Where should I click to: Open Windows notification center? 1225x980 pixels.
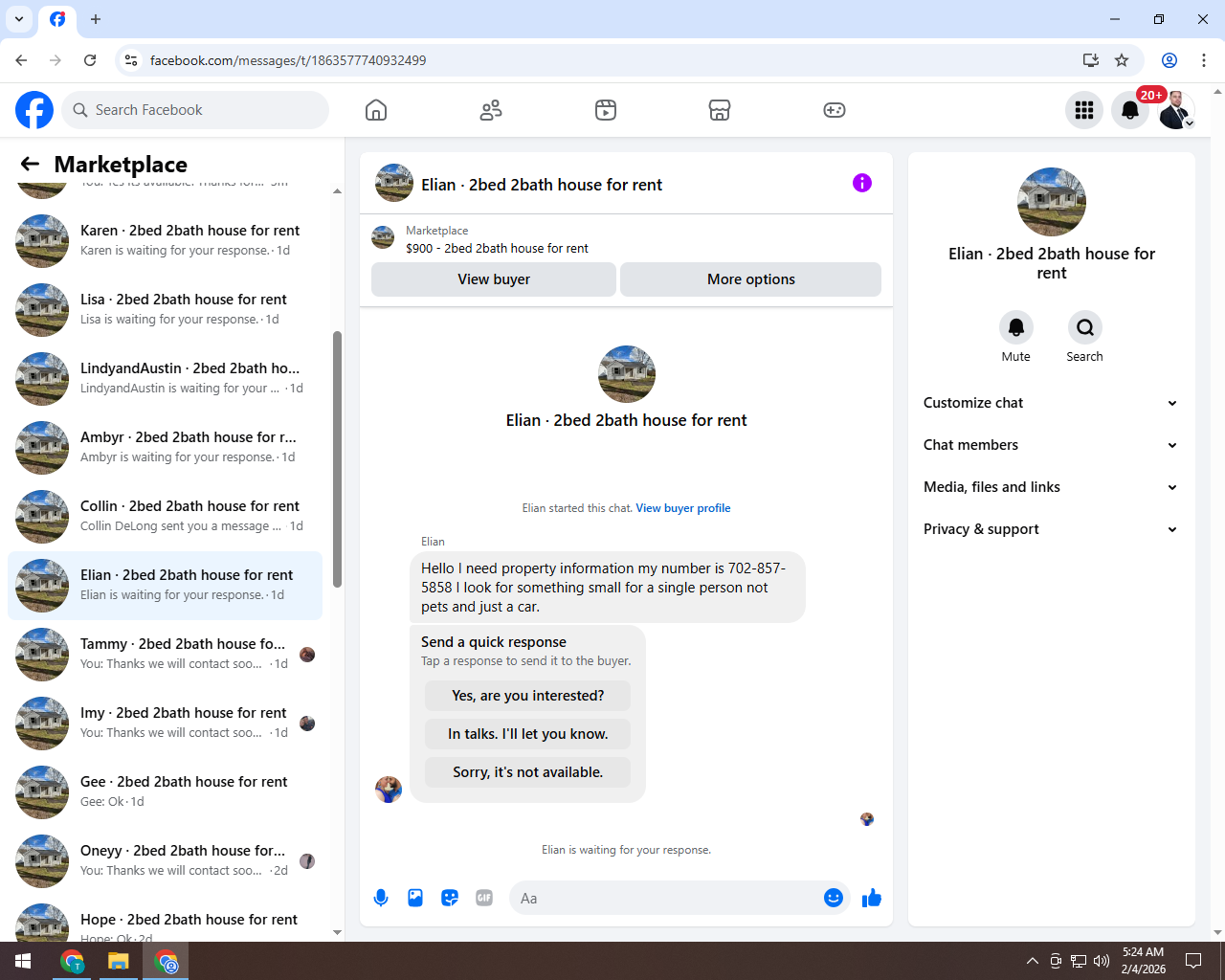click(1193, 961)
